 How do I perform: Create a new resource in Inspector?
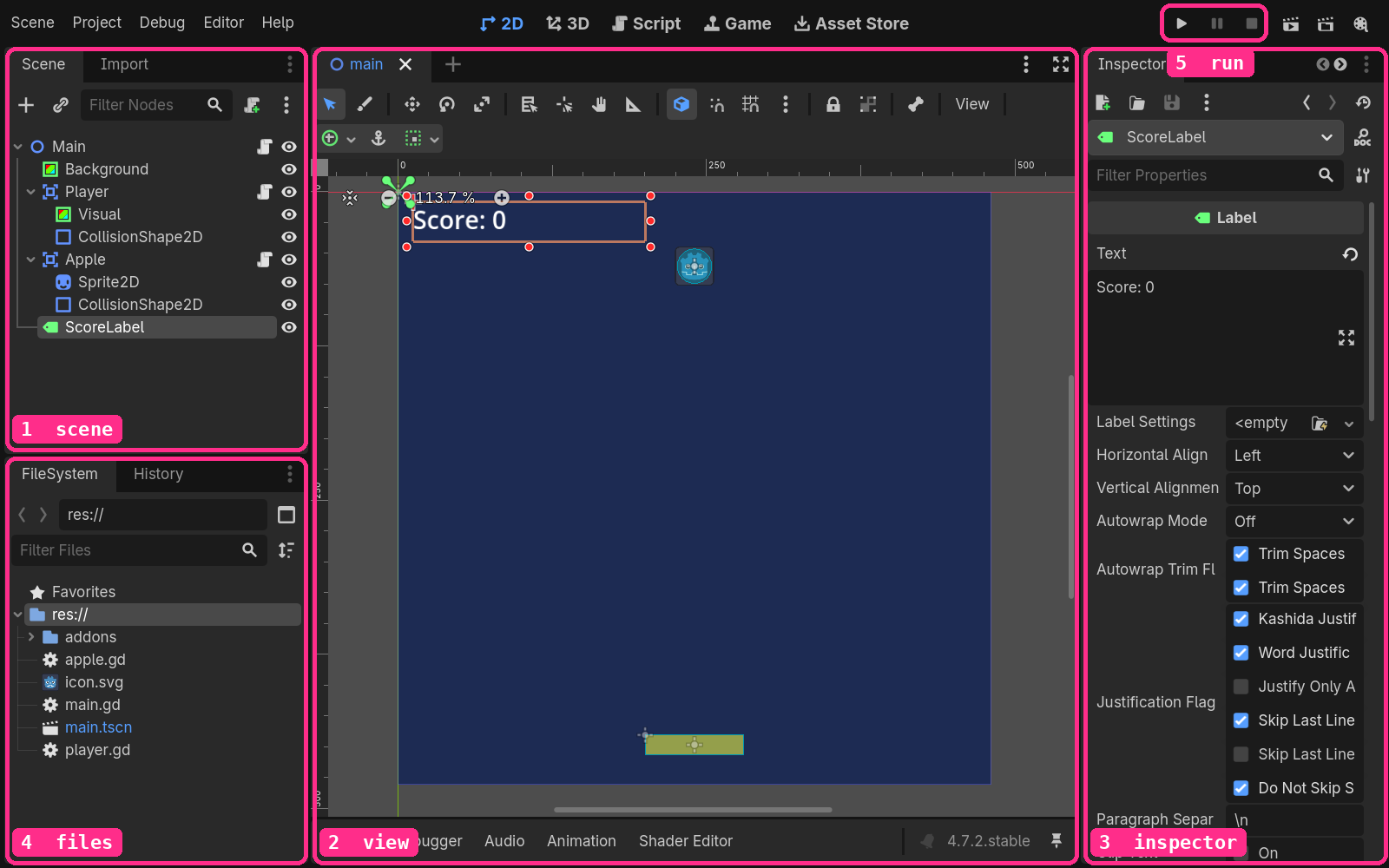click(x=1103, y=102)
